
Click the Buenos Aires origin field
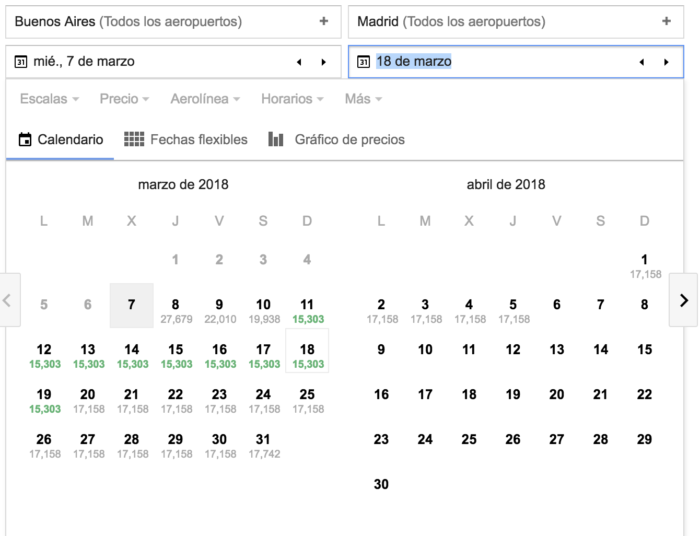pos(160,21)
